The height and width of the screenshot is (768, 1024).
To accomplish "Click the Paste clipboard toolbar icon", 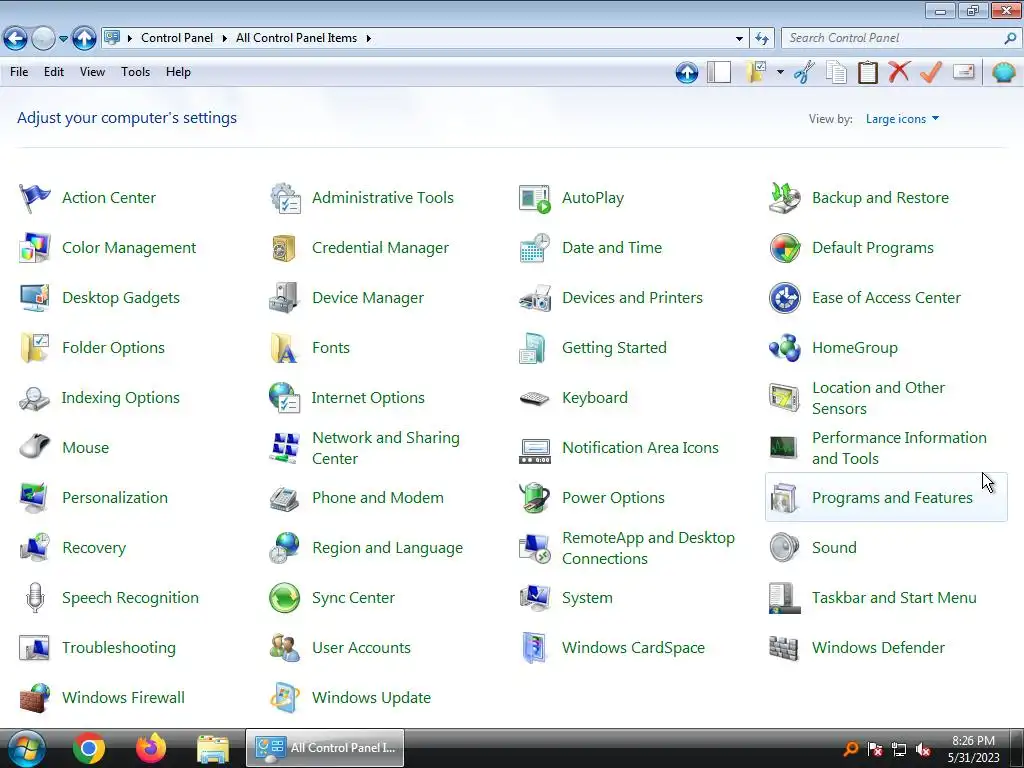I will pos(867,72).
